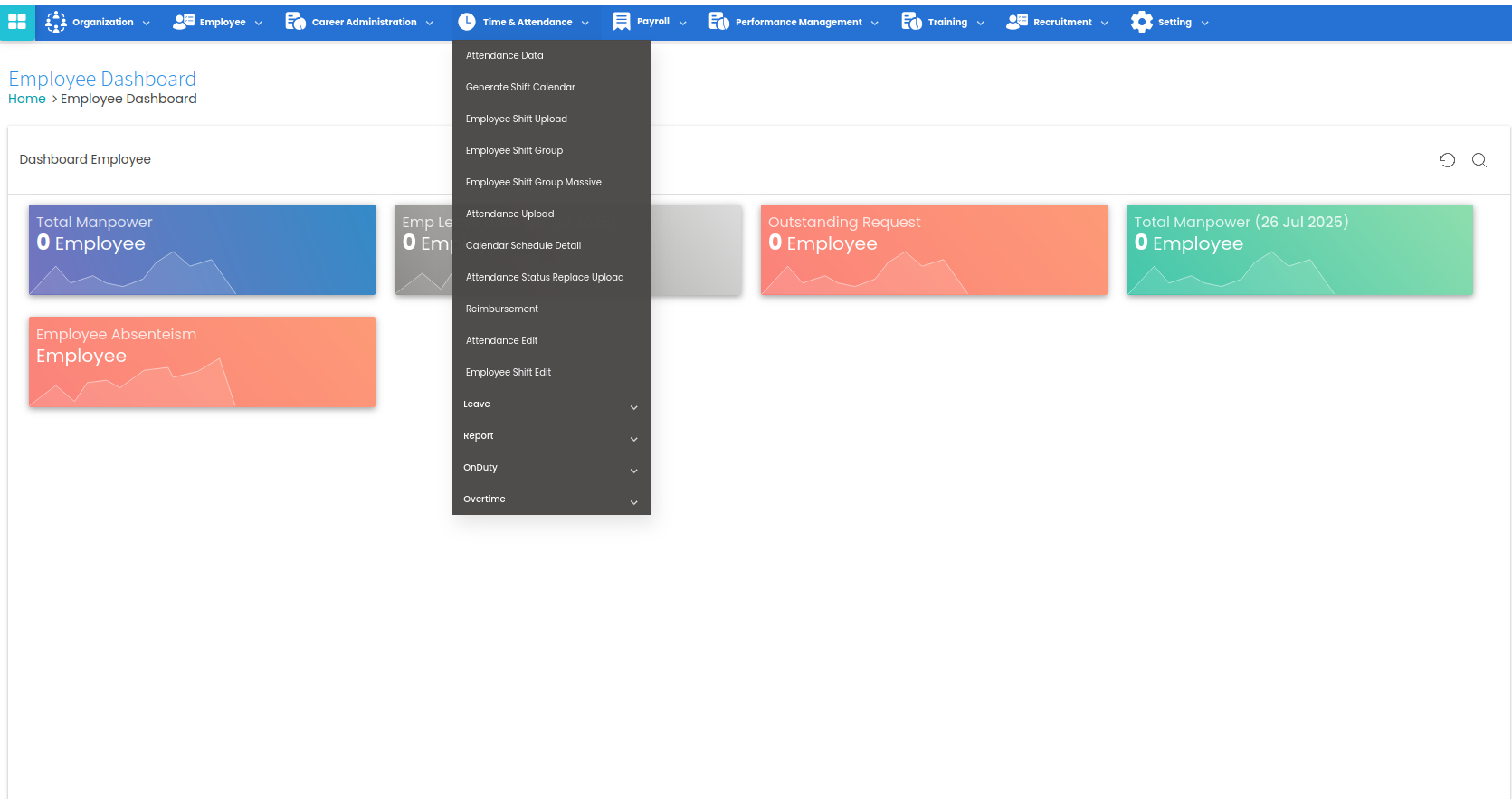Select Reimbursement from the menu
Screen dimensions: 1512x799
point(502,309)
